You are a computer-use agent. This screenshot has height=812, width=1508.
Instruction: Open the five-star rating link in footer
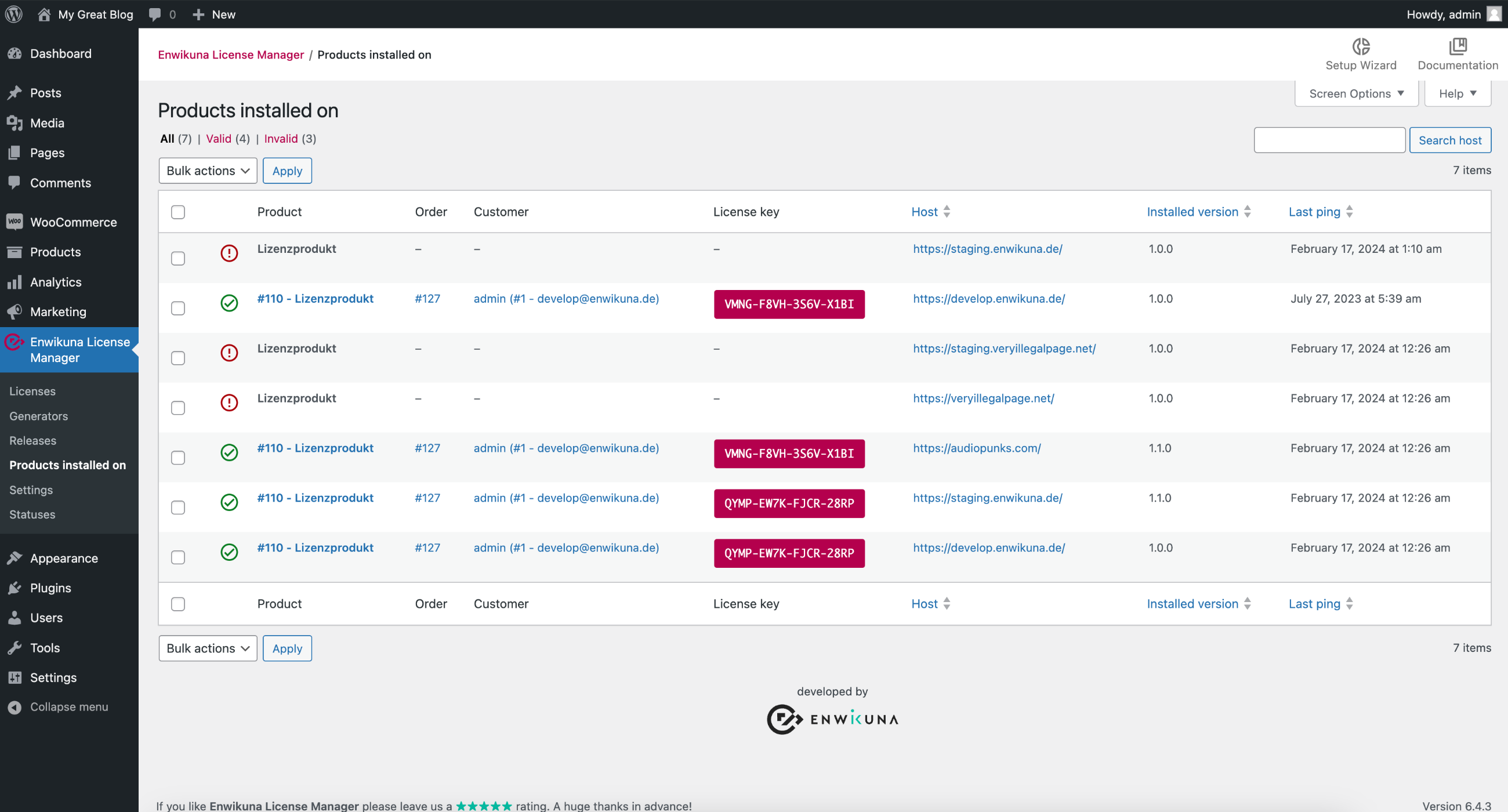coord(484,806)
